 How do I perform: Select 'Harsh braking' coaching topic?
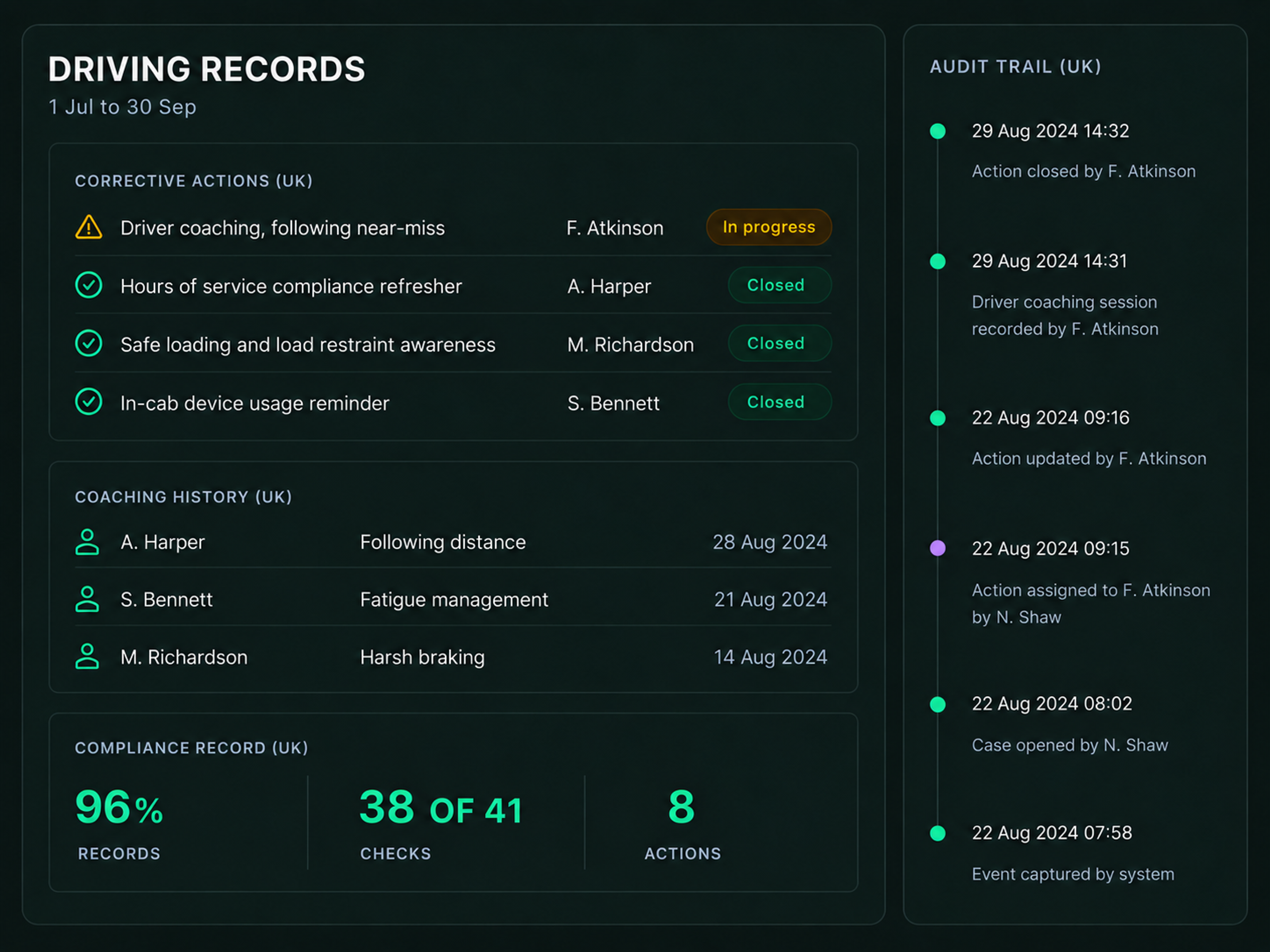422,657
